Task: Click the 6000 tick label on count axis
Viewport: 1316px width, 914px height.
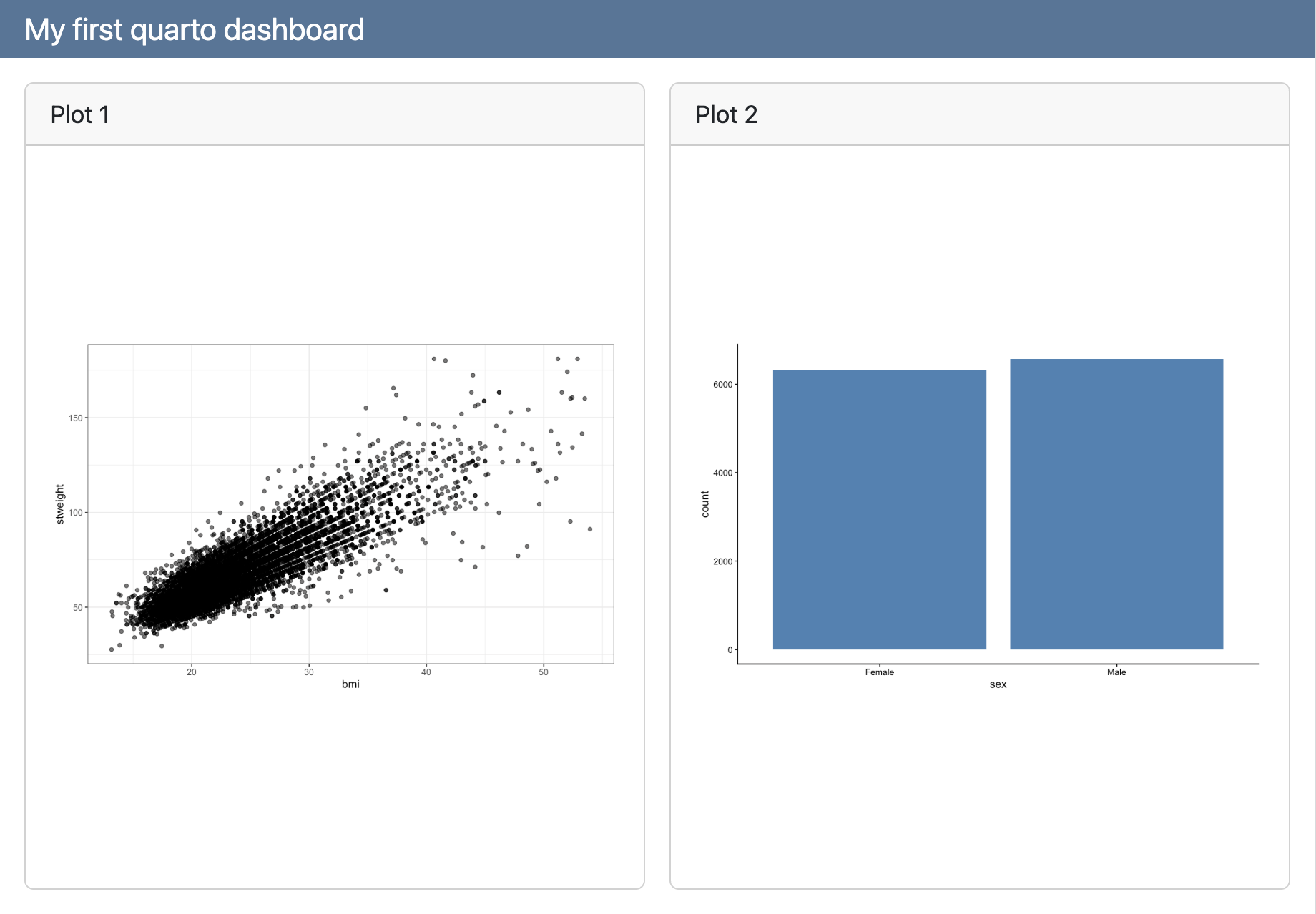Action: click(x=722, y=385)
